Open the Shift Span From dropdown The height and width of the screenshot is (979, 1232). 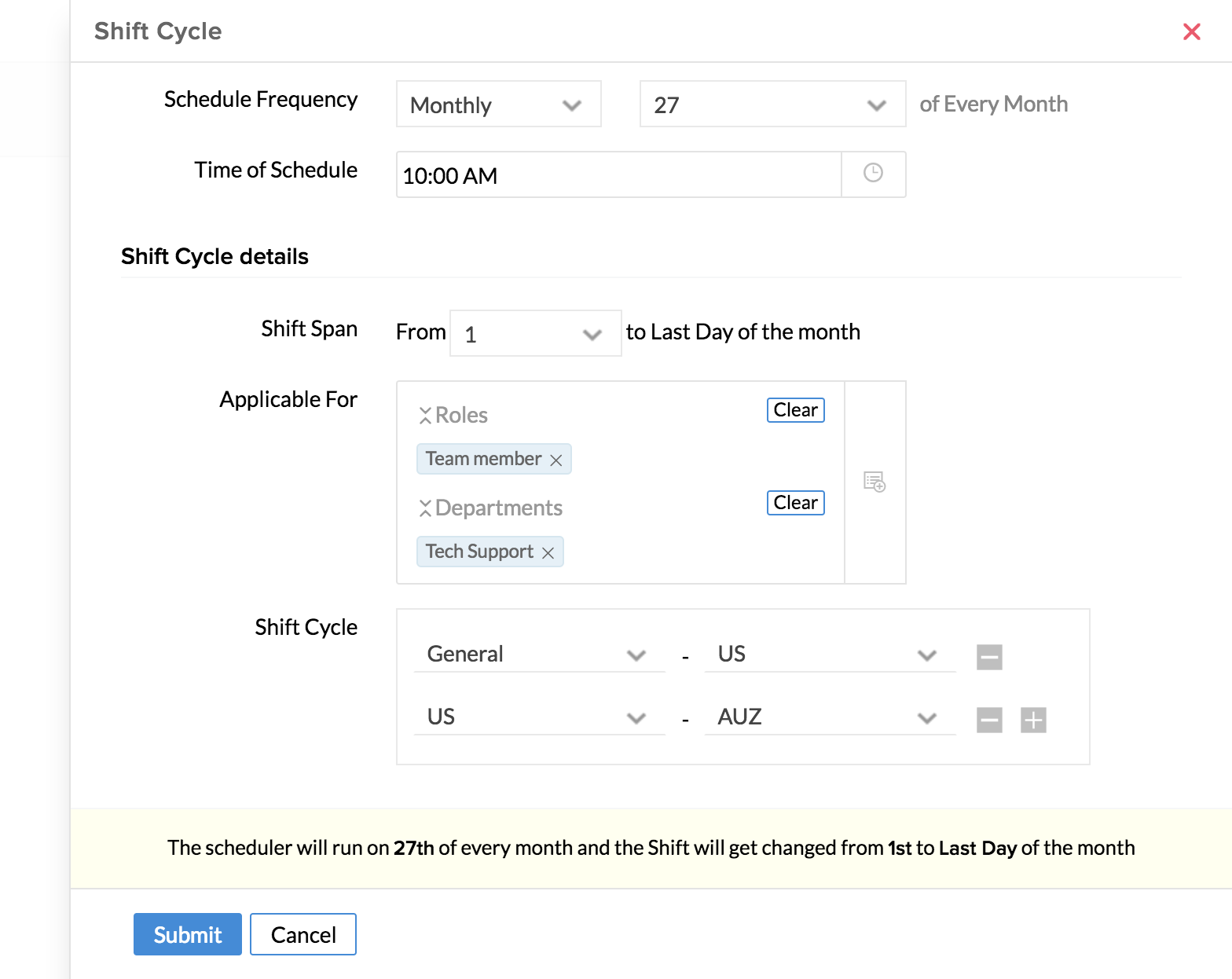coord(535,334)
